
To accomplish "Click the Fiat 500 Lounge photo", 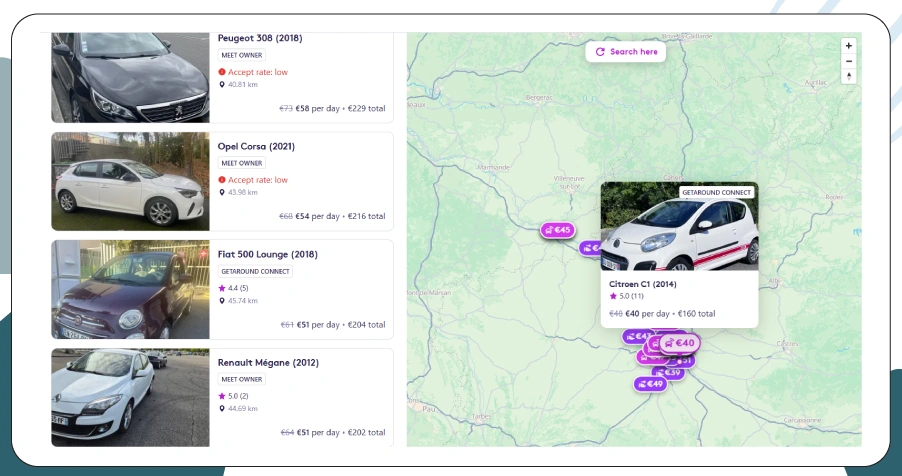I will pyautogui.click(x=131, y=290).
